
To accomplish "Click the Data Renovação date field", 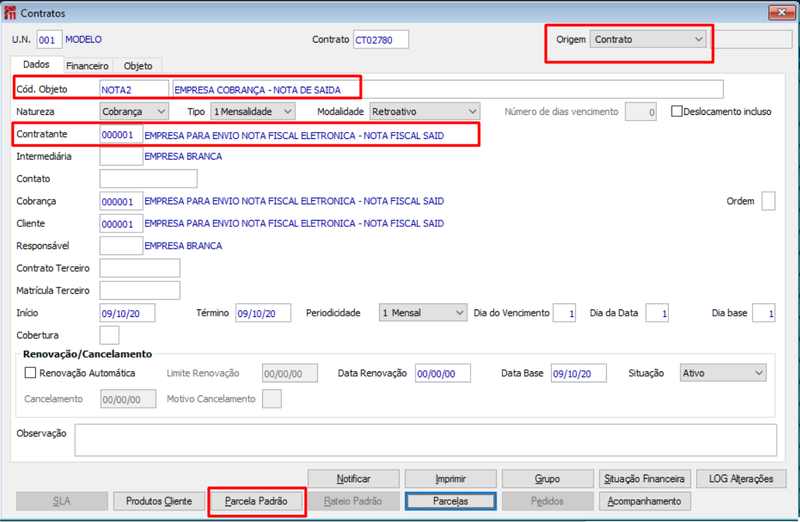I will tap(443, 373).
